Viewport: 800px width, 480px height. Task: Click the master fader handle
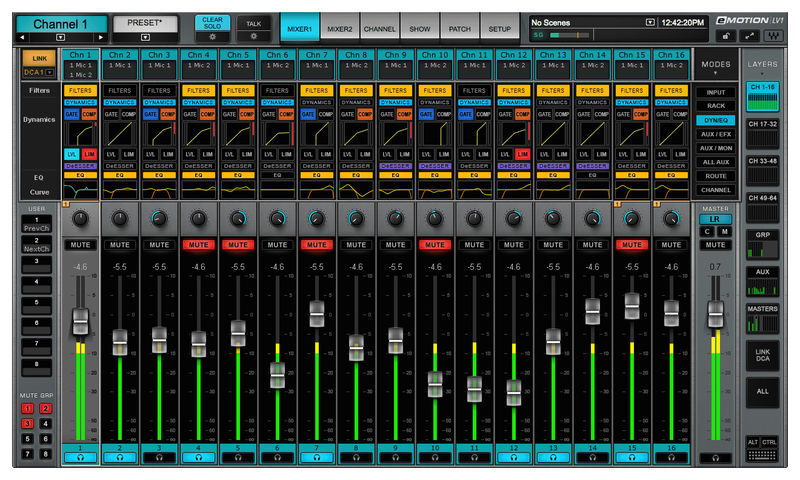click(x=715, y=315)
